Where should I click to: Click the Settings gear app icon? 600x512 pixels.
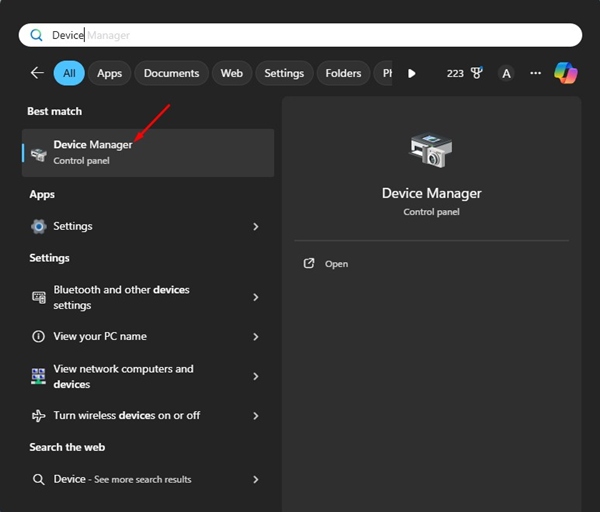point(39,227)
